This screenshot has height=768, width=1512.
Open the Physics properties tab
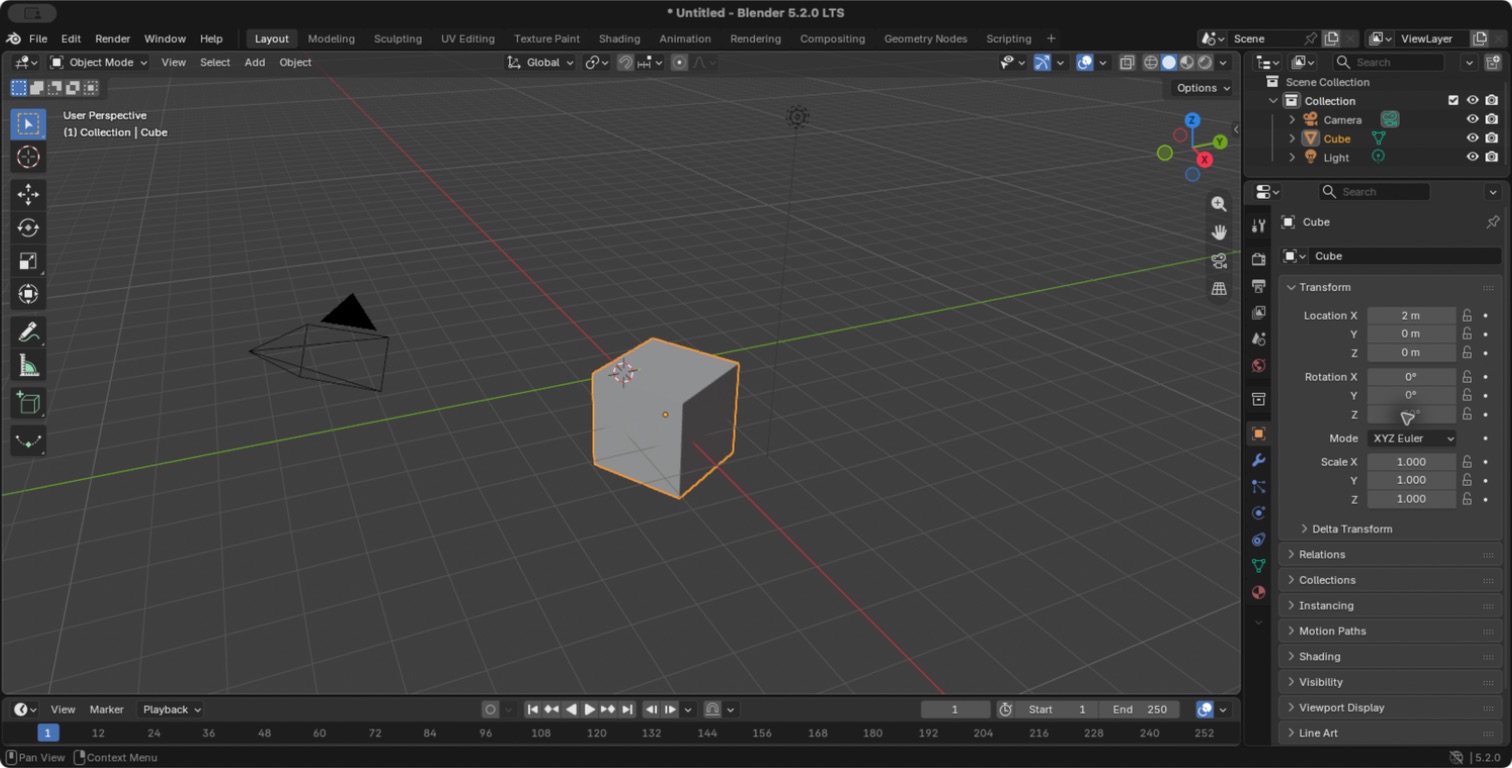coord(1259,513)
